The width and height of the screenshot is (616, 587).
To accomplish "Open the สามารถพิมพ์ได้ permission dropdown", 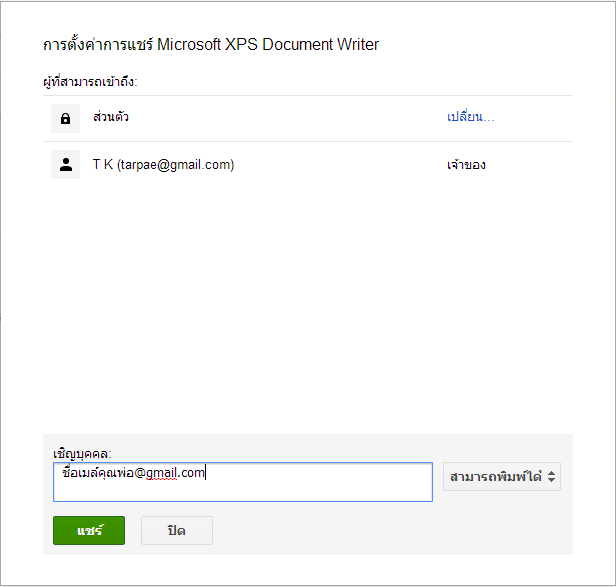I will click(x=502, y=477).
